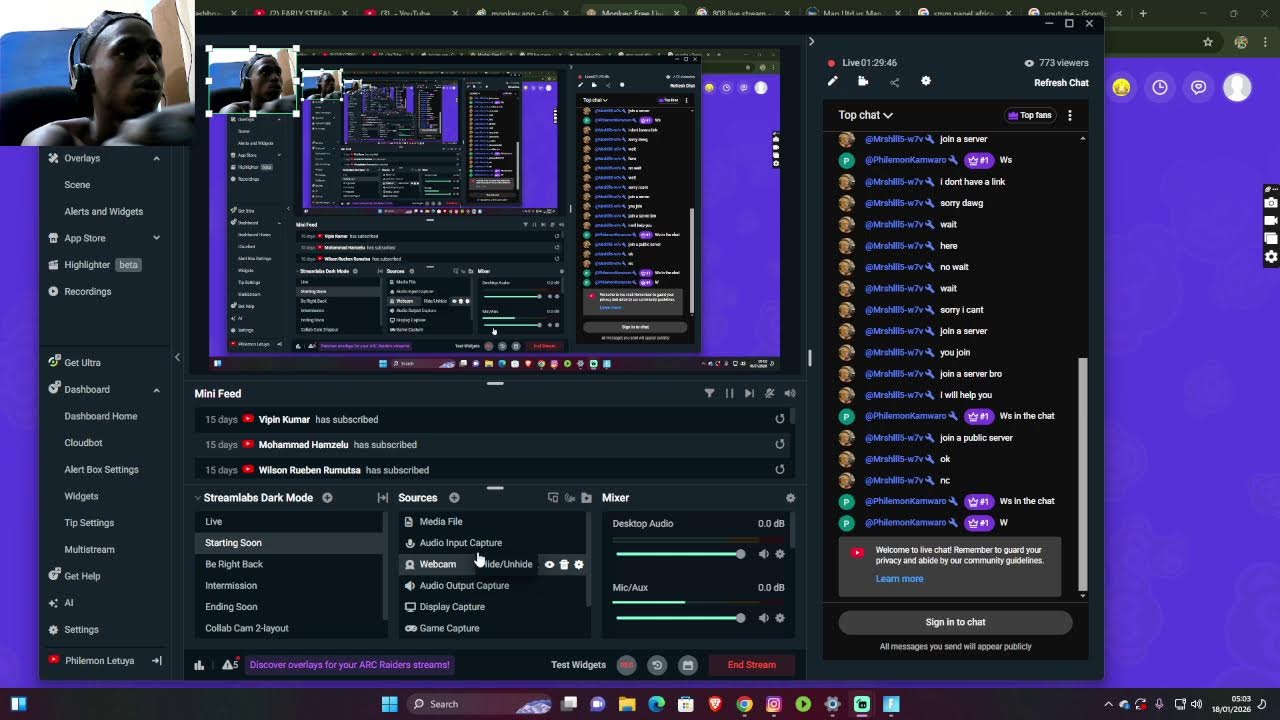Open Webcam source properties gear
1280x720 pixels.
[579, 564]
